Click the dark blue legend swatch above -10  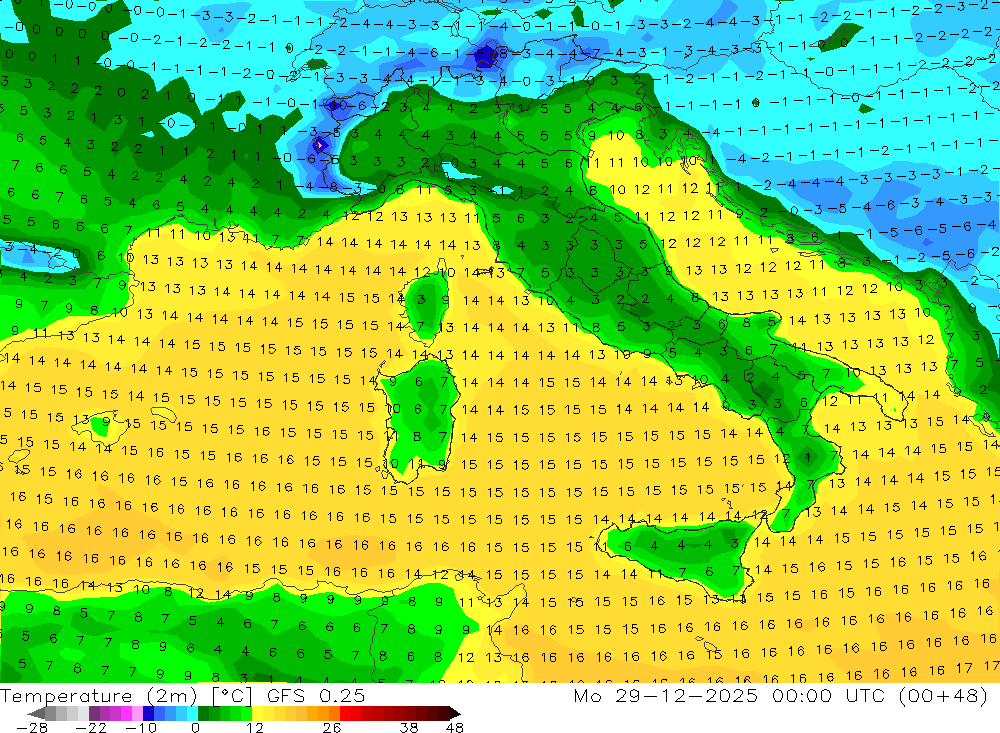(x=148, y=713)
